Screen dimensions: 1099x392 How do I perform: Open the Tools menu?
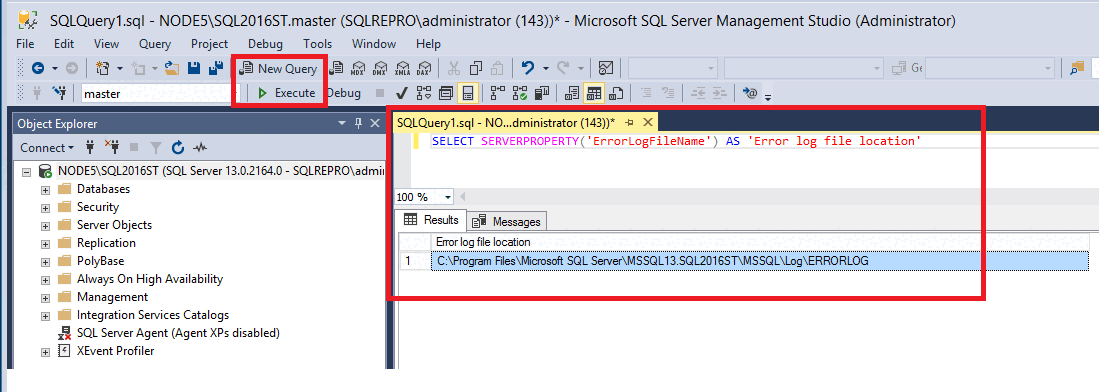[x=318, y=43]
